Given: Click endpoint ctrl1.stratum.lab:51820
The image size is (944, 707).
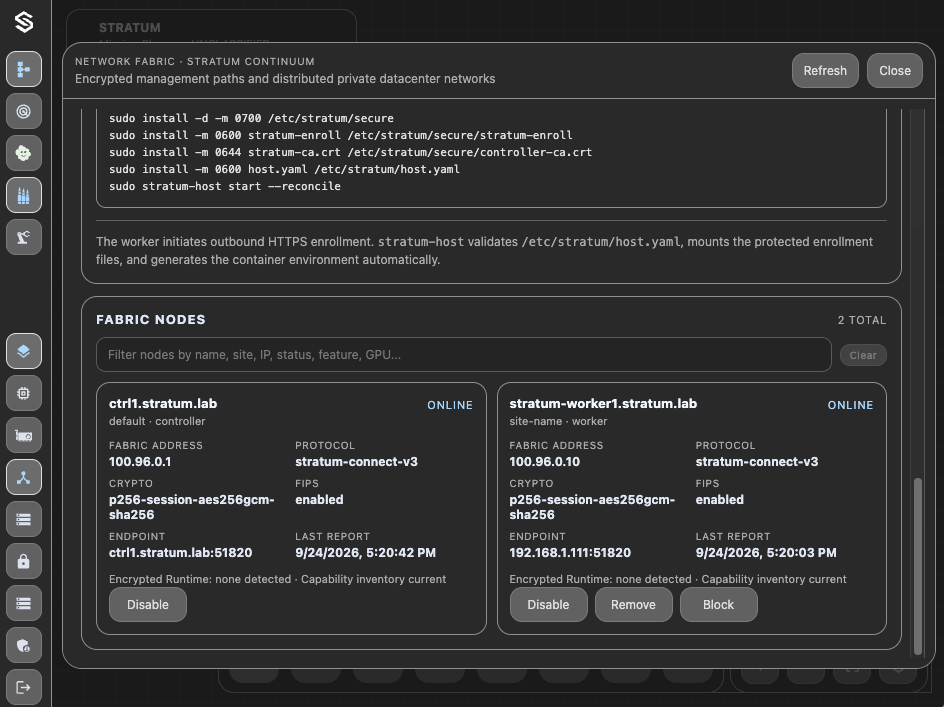Looking at the screenshot, I should point(181,553).
